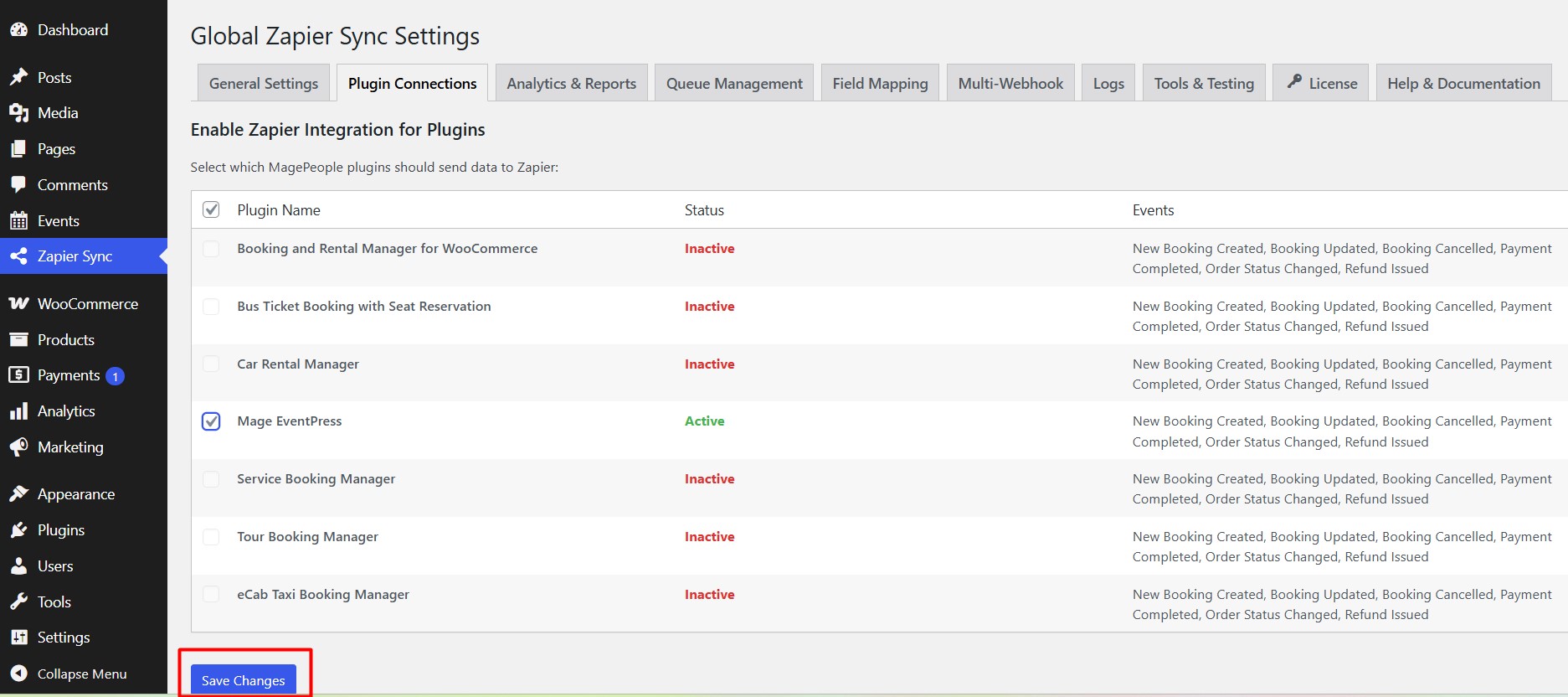Click the Posts pushpin icon

pos(18,77)
